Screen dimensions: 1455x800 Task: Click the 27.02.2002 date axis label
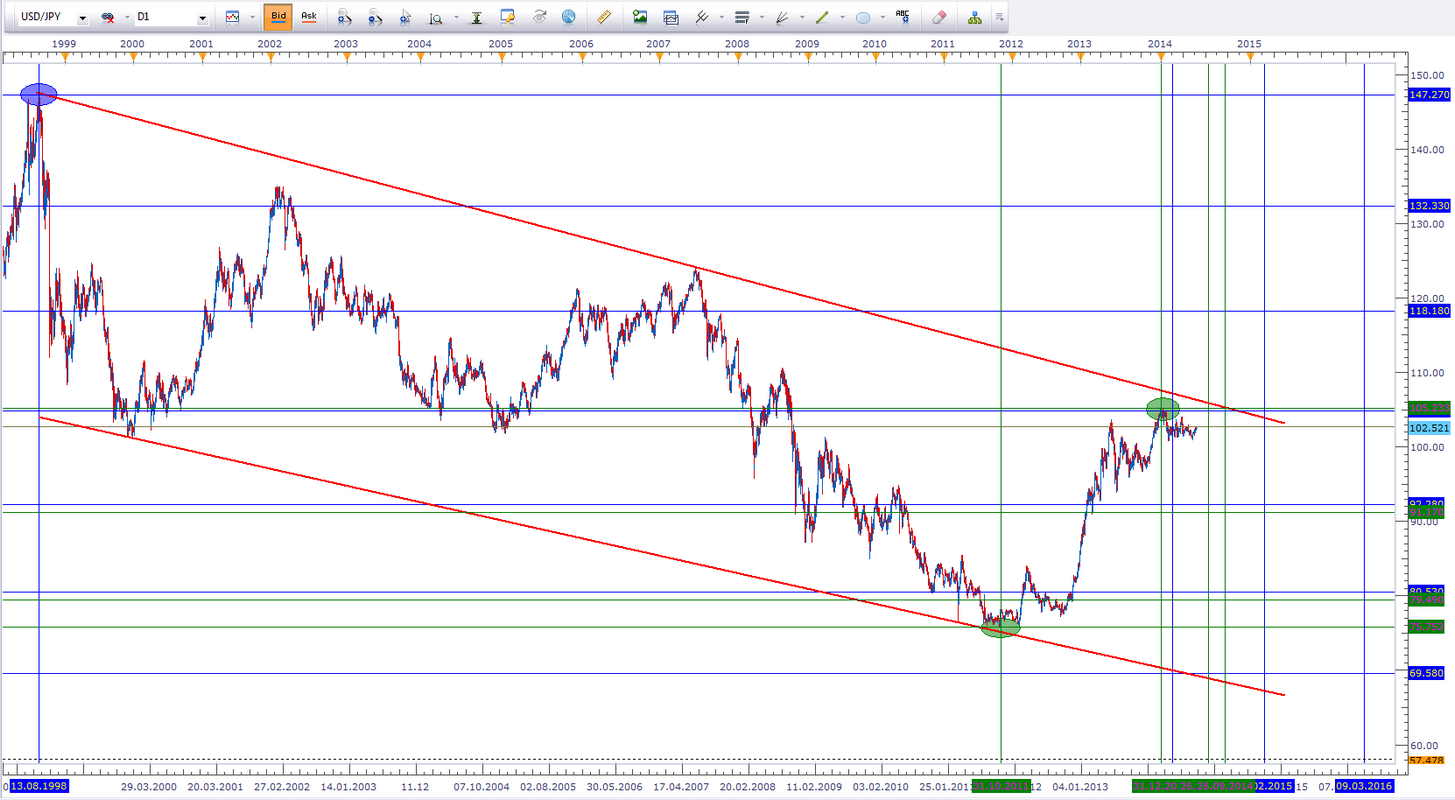click(283, 787)
